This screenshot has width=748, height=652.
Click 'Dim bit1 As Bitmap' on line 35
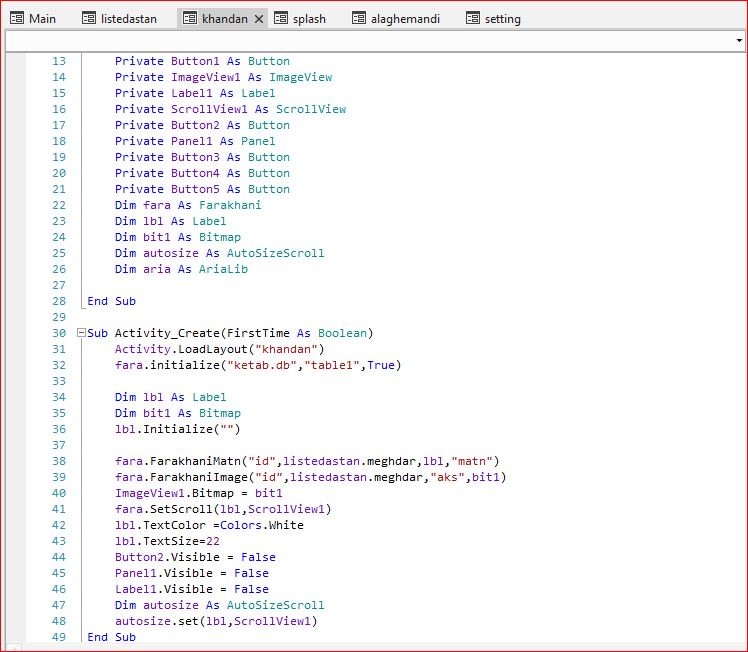point(177,413)
